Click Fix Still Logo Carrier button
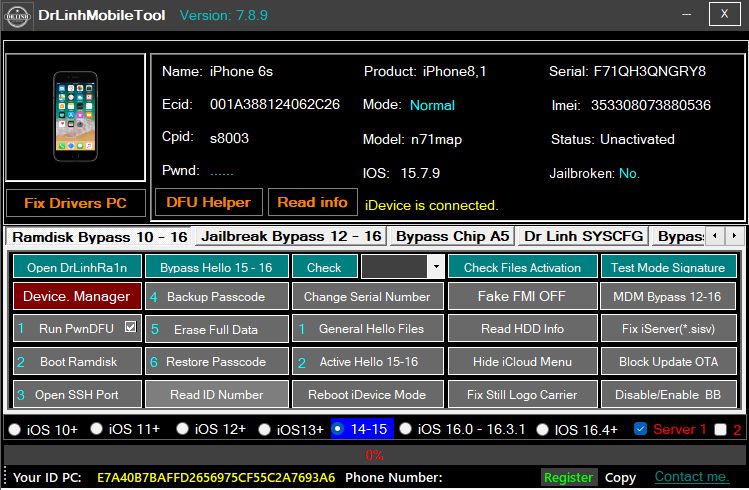The width and height of the screenshot is (749, 490). (x=523, y=394)
